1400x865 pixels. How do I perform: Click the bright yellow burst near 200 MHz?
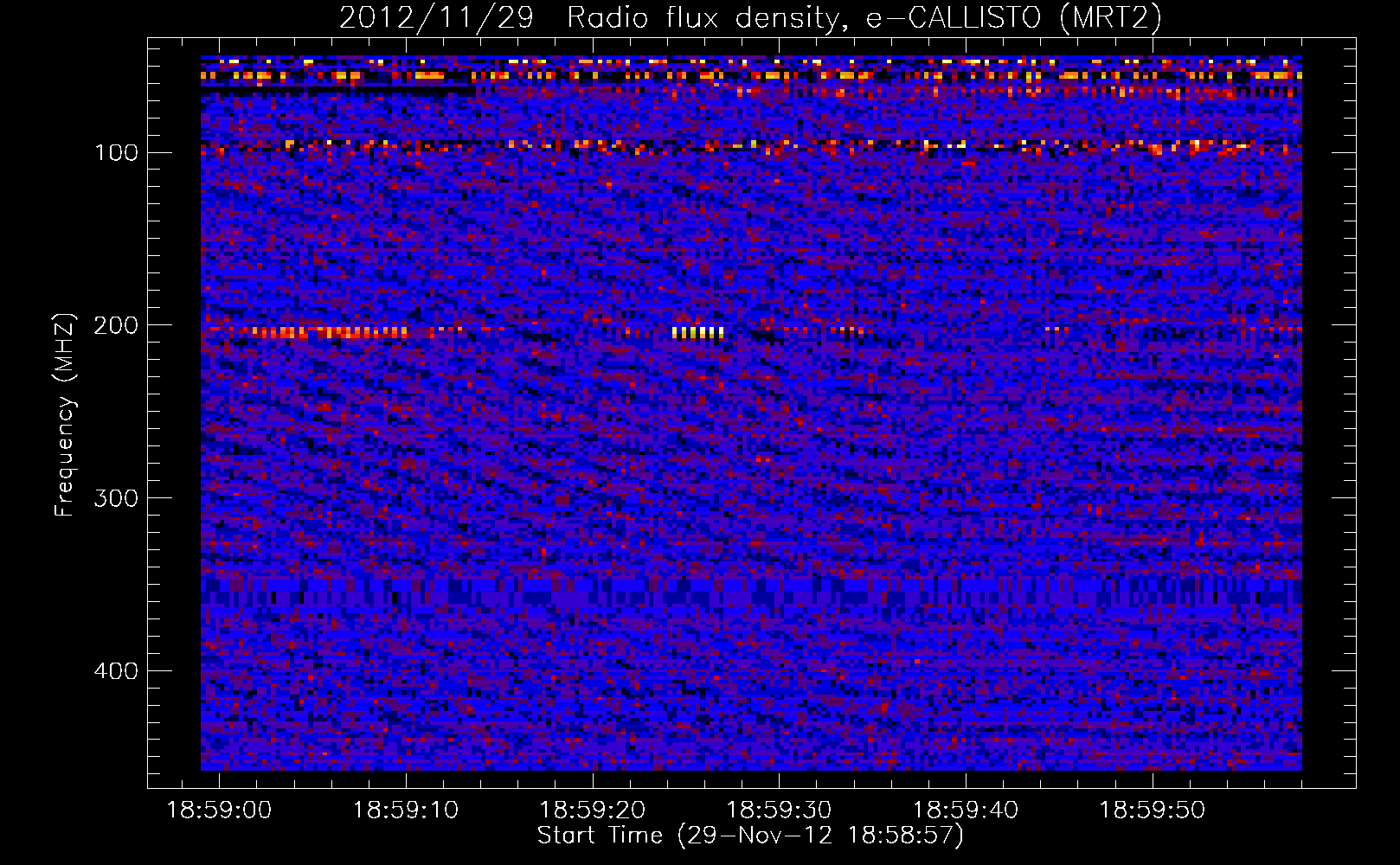pyautogui.click(x=697, y=333)
